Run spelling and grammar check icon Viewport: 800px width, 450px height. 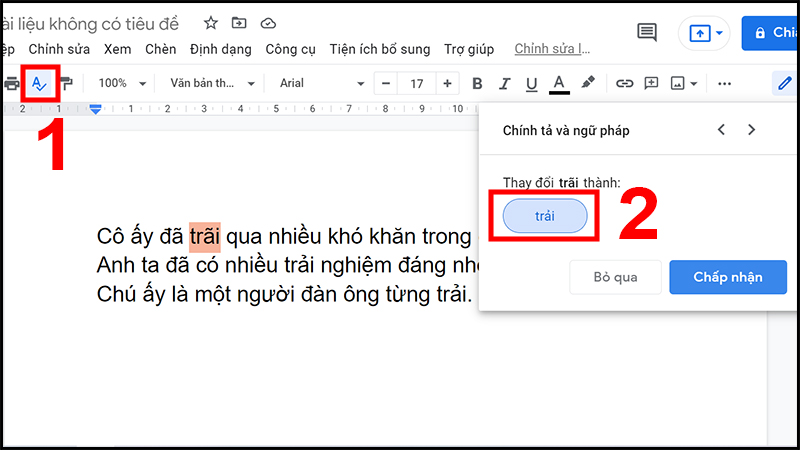(x=40, y=83)
